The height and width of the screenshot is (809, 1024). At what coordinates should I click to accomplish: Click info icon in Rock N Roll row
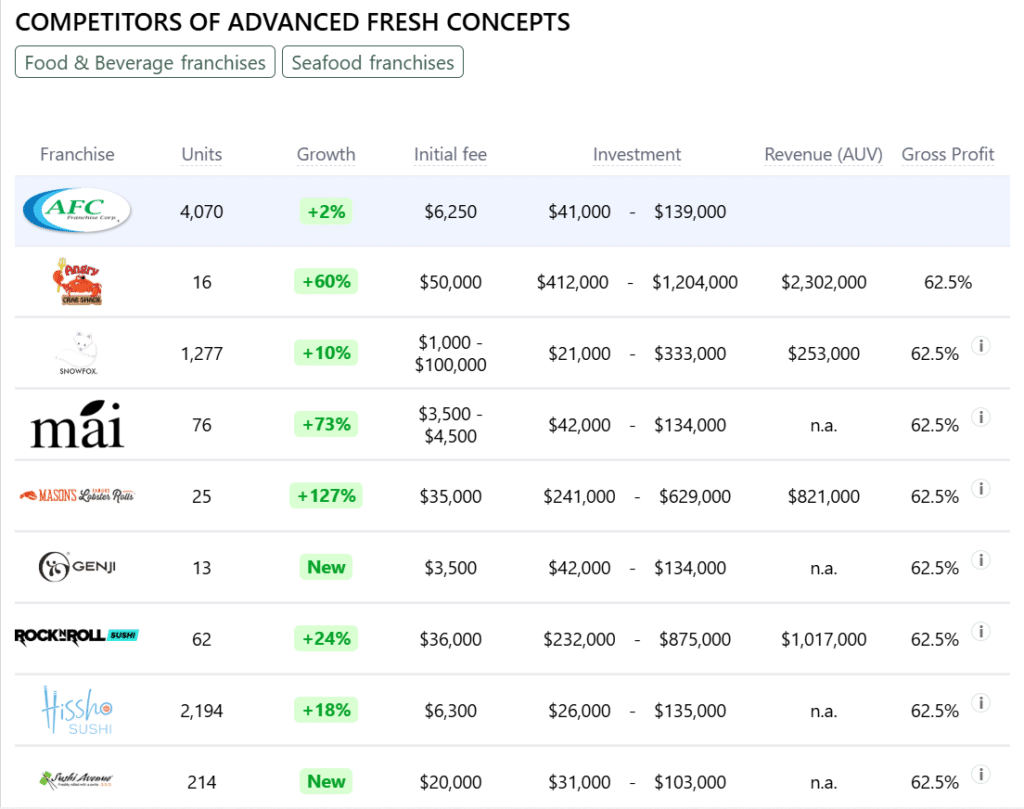coord(981,631)
